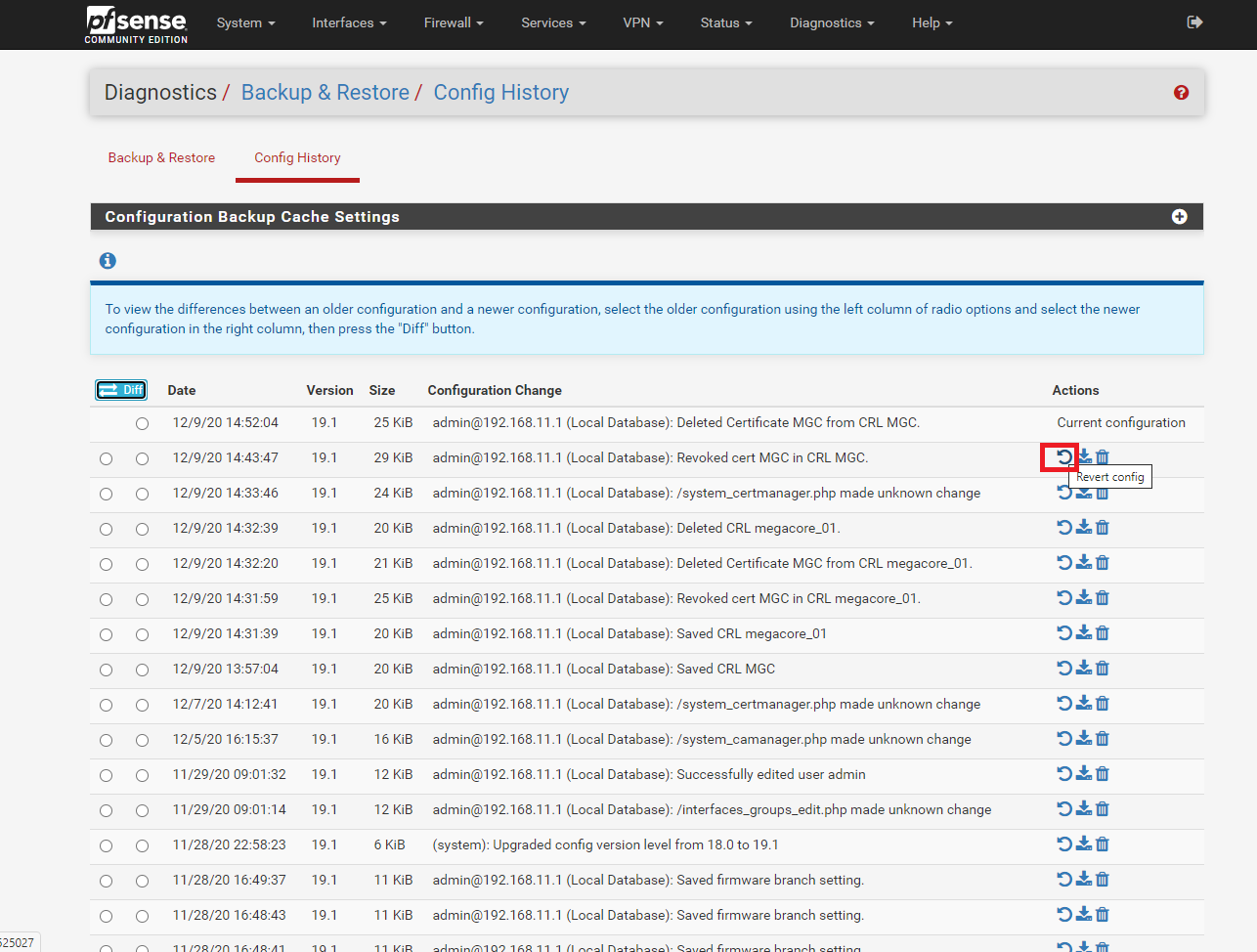The width and height of the screenshot is (1257, 952).
Task: Switch to the Backup & Restore tab
Action: tap(161, 157)
